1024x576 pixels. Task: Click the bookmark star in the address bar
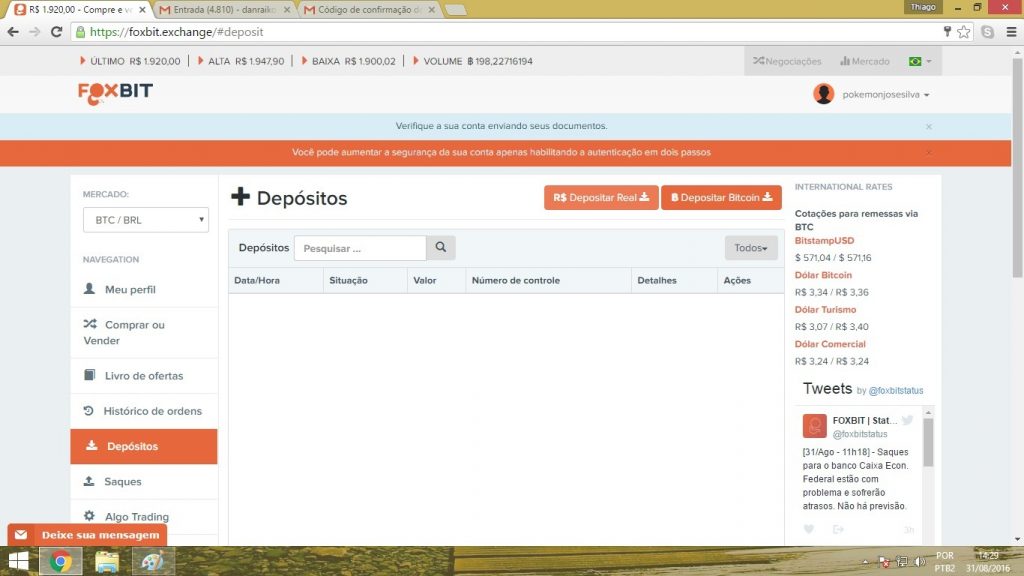pyautogui.click(x=964, y=31)
